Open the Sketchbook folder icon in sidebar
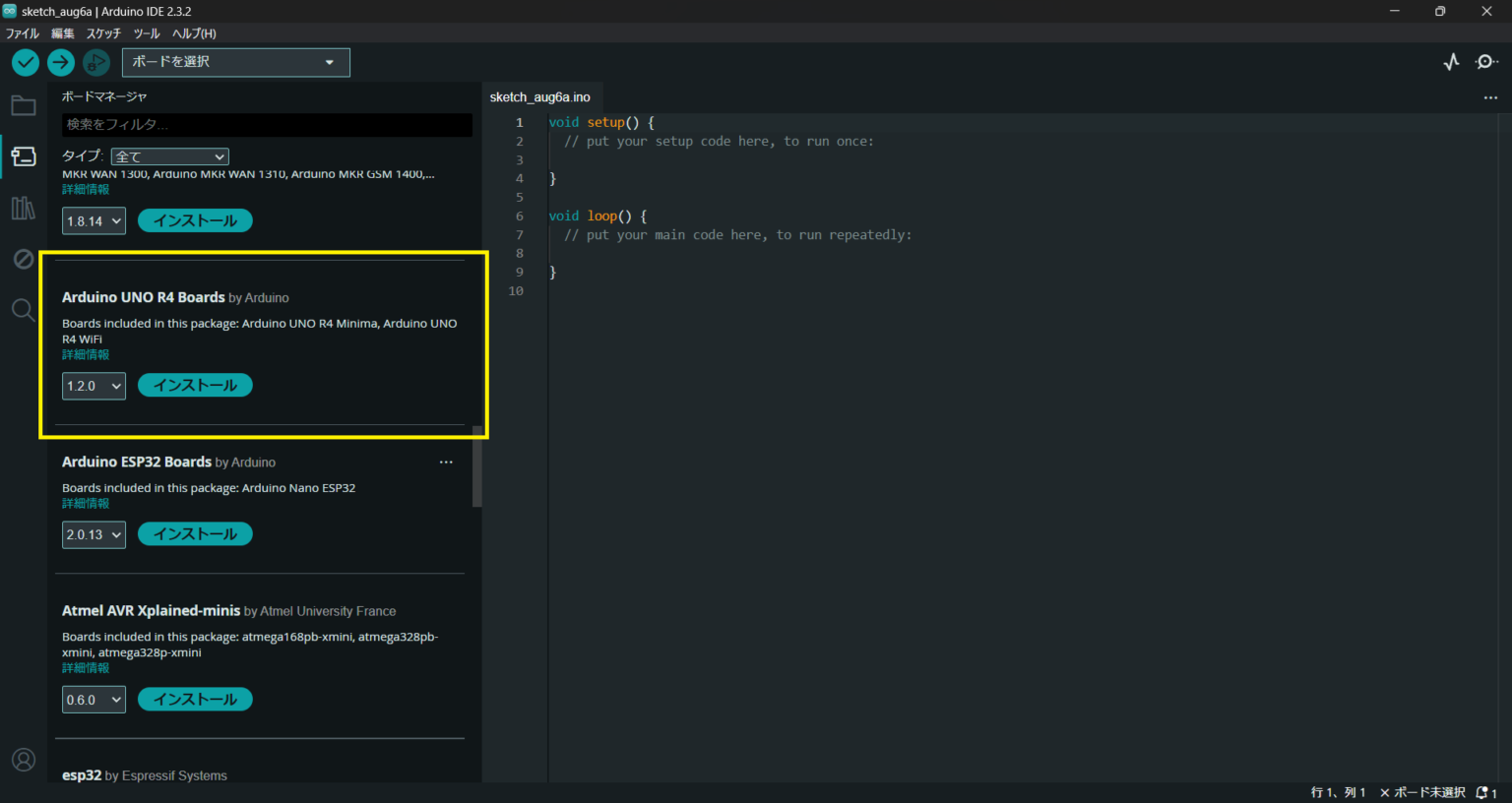1512x803 pixels. [24, 105]
